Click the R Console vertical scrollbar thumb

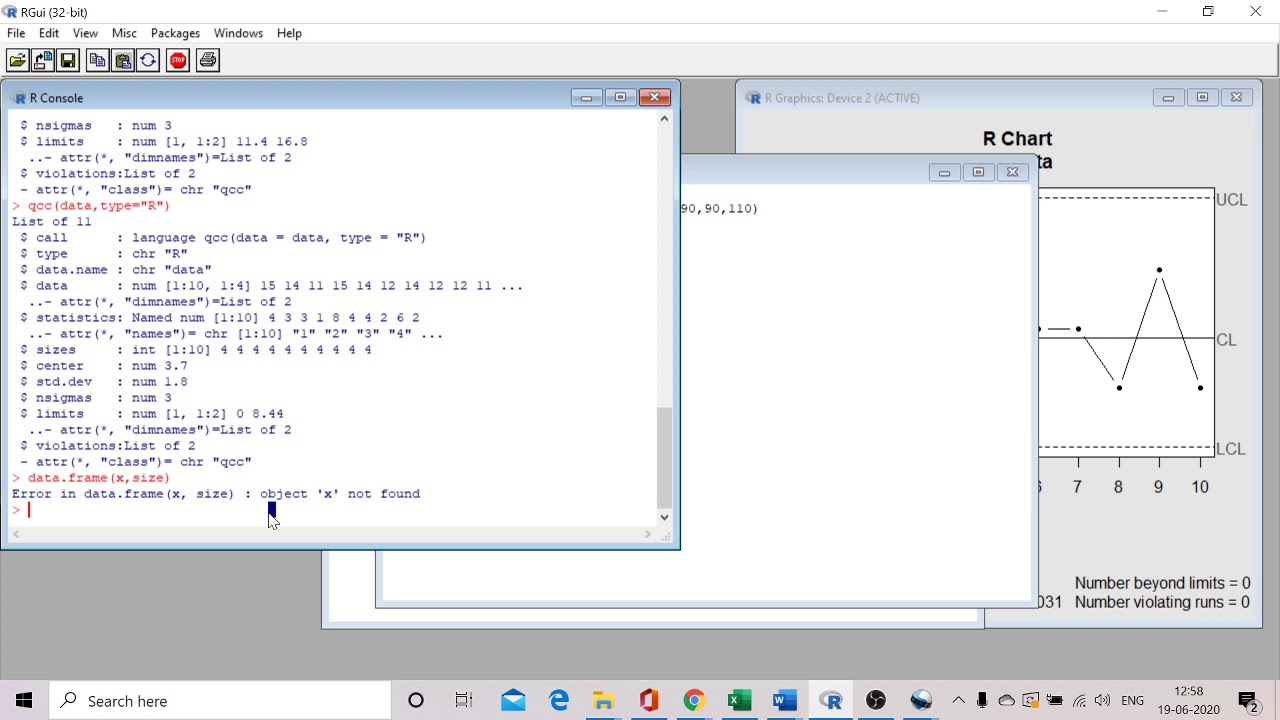[664, 457]
